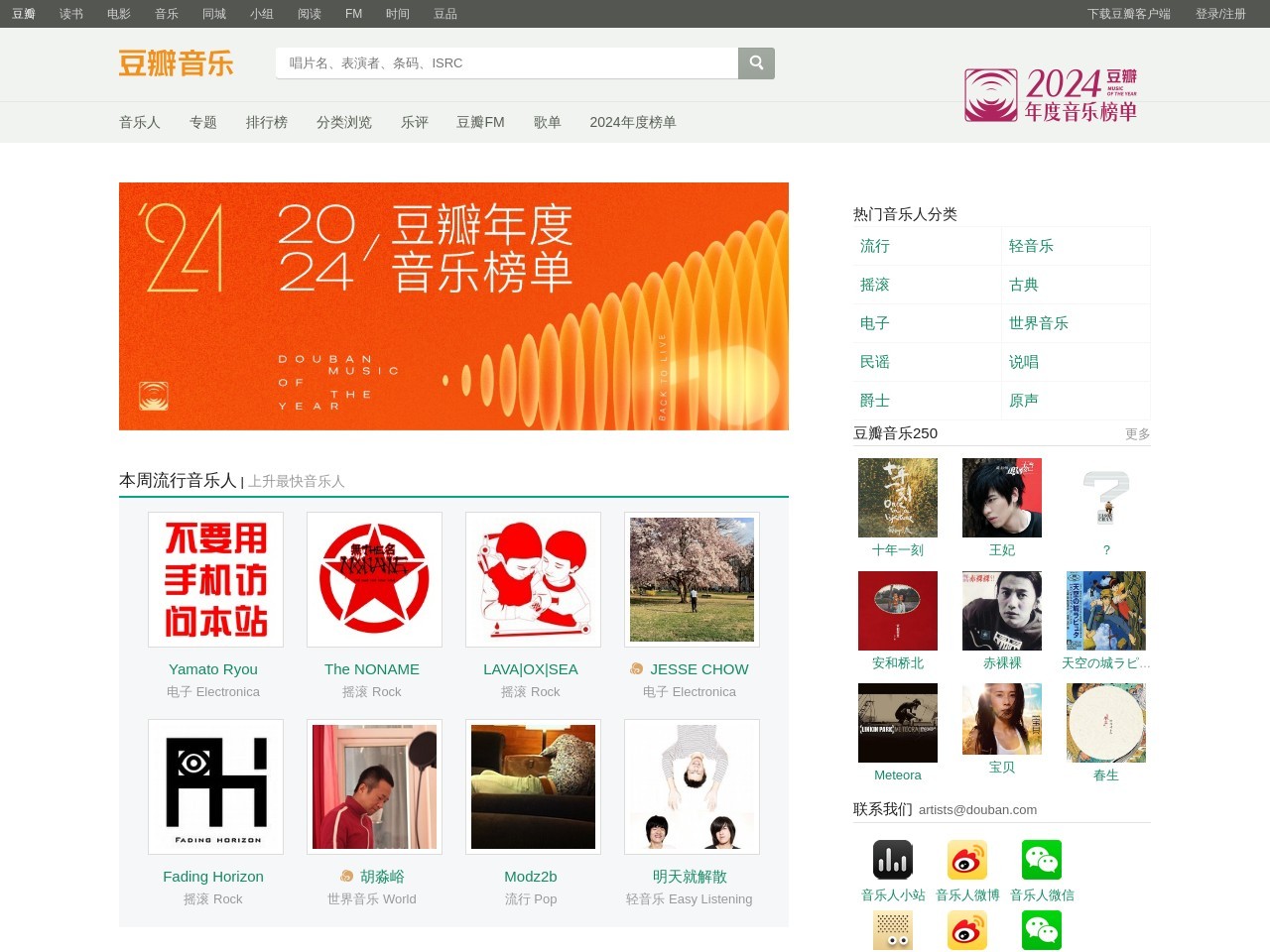Click the 豆瓣音乐 site logo

click(177, 63)
